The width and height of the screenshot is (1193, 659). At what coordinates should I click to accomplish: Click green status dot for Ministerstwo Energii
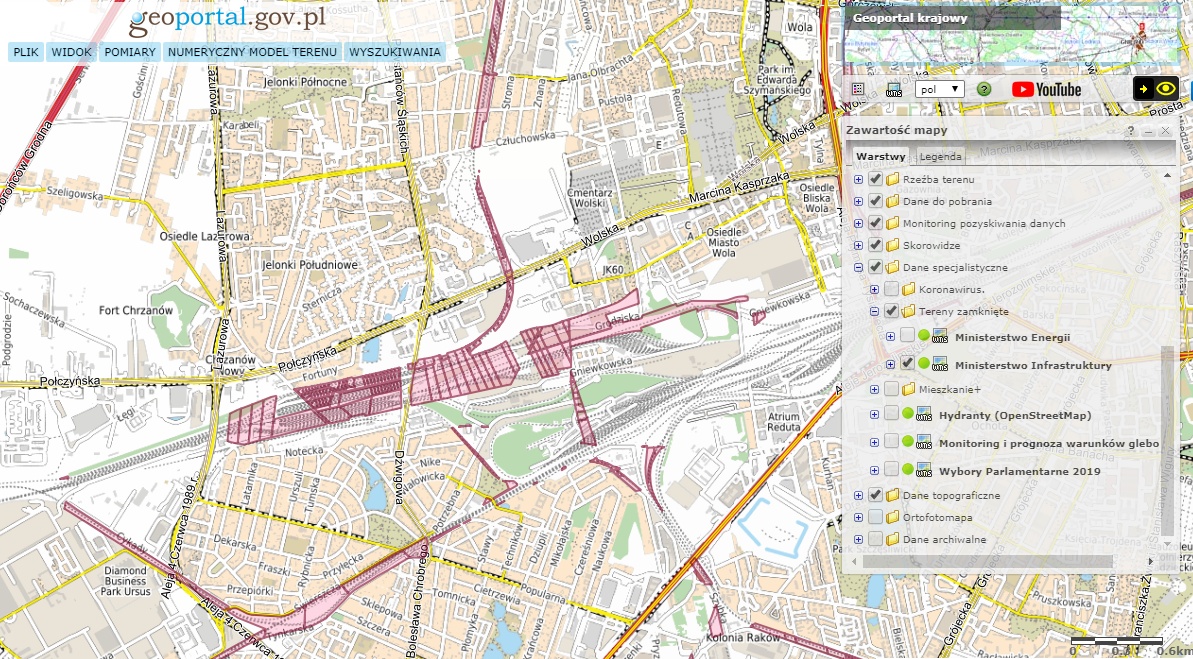[924, 336]
